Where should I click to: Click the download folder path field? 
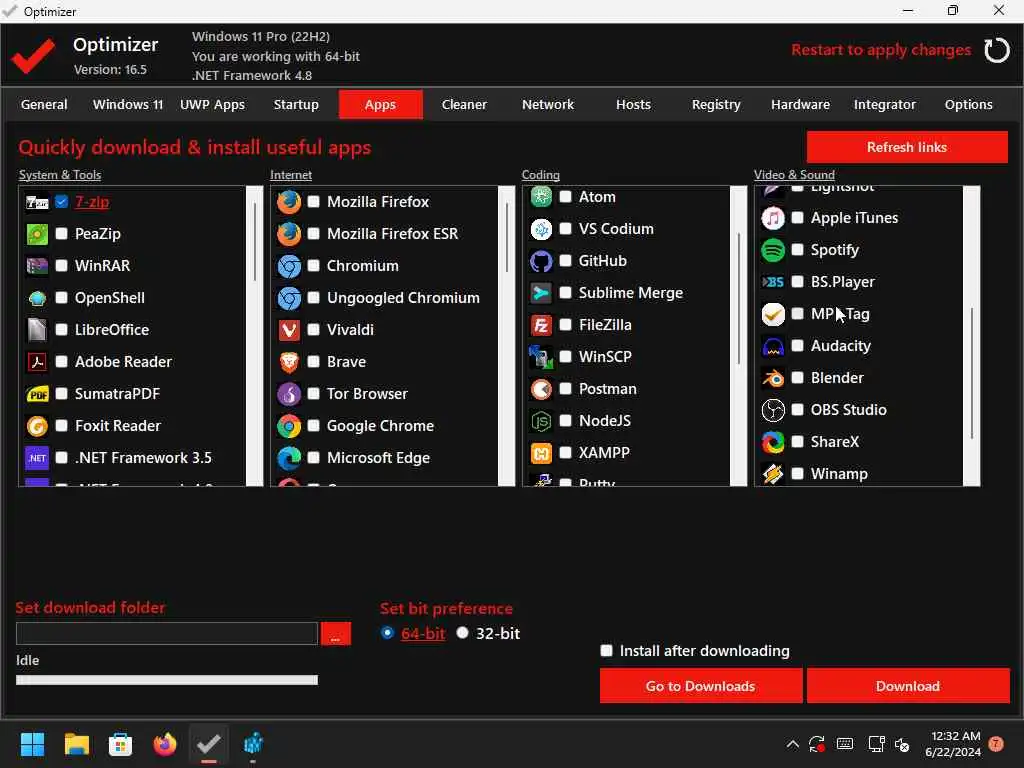click(x=167, y=633)
